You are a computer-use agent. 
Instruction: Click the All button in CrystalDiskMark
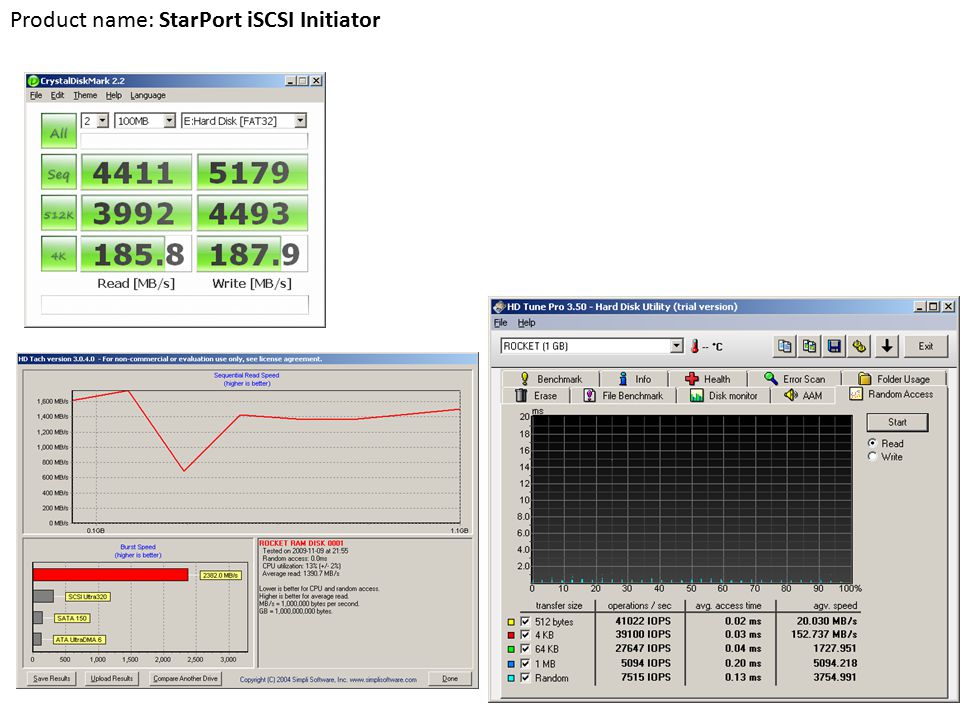pos(59,131)
